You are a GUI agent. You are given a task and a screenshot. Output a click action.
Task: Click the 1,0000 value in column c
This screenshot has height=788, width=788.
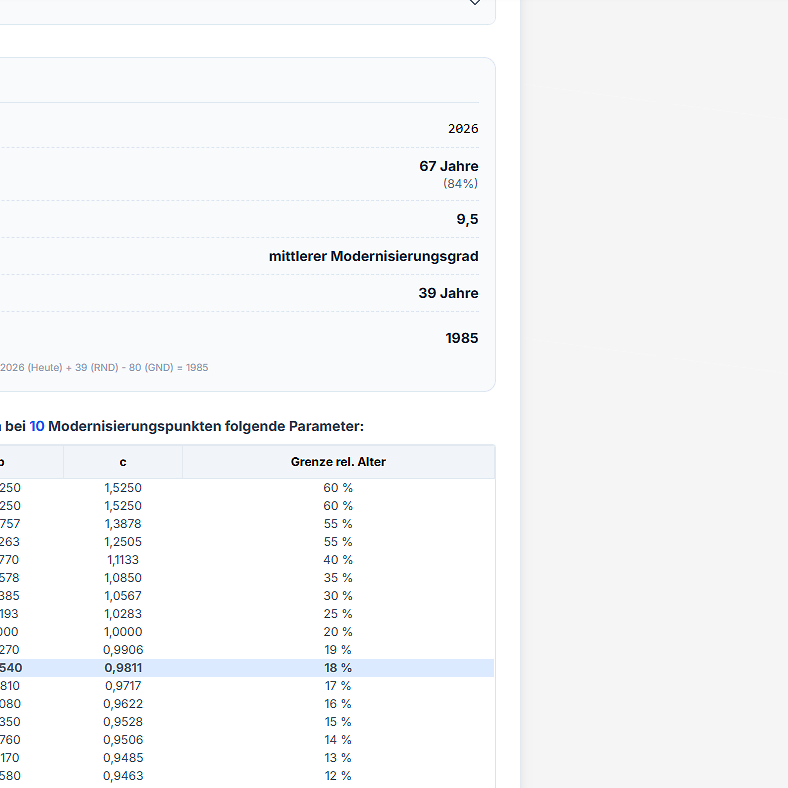point(123,632)
